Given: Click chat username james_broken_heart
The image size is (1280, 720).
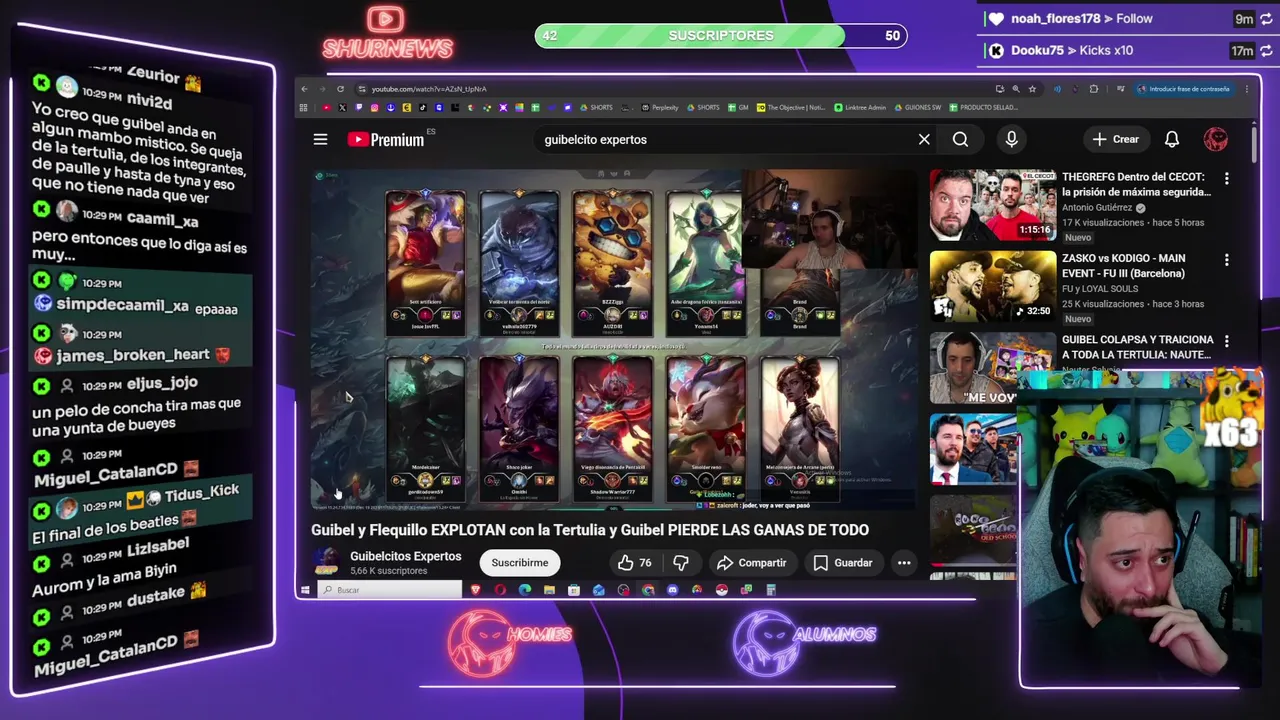Looking at the screenshot, I should [133, 355].
